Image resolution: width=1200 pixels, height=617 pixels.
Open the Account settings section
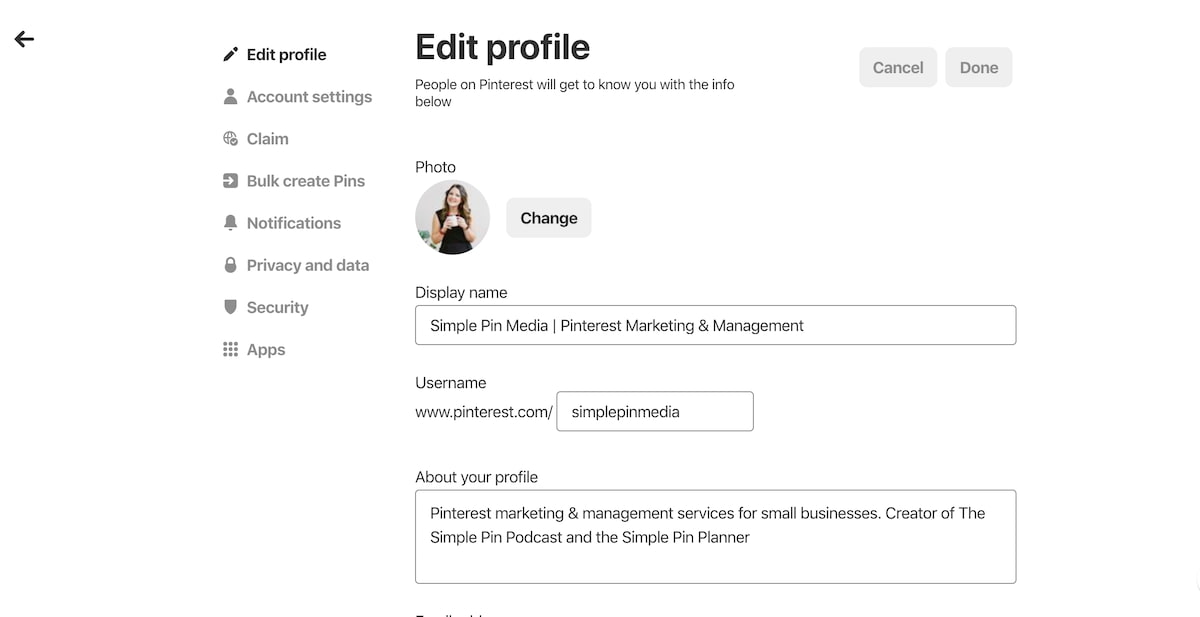309,96
